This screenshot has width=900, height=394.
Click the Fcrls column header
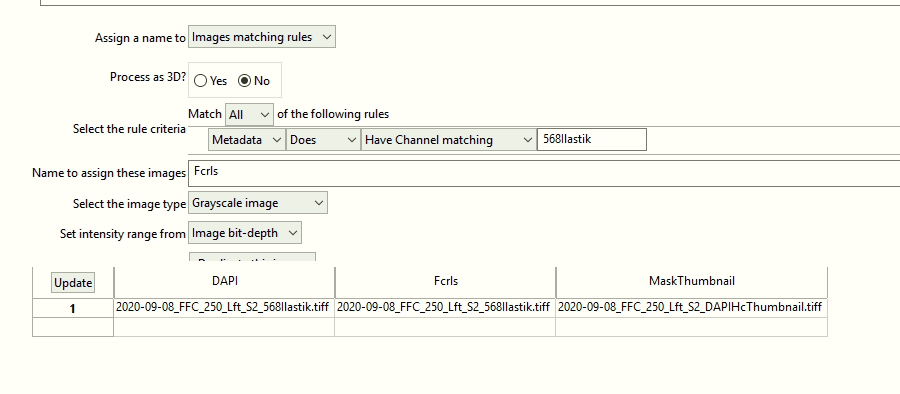[445, 281]
